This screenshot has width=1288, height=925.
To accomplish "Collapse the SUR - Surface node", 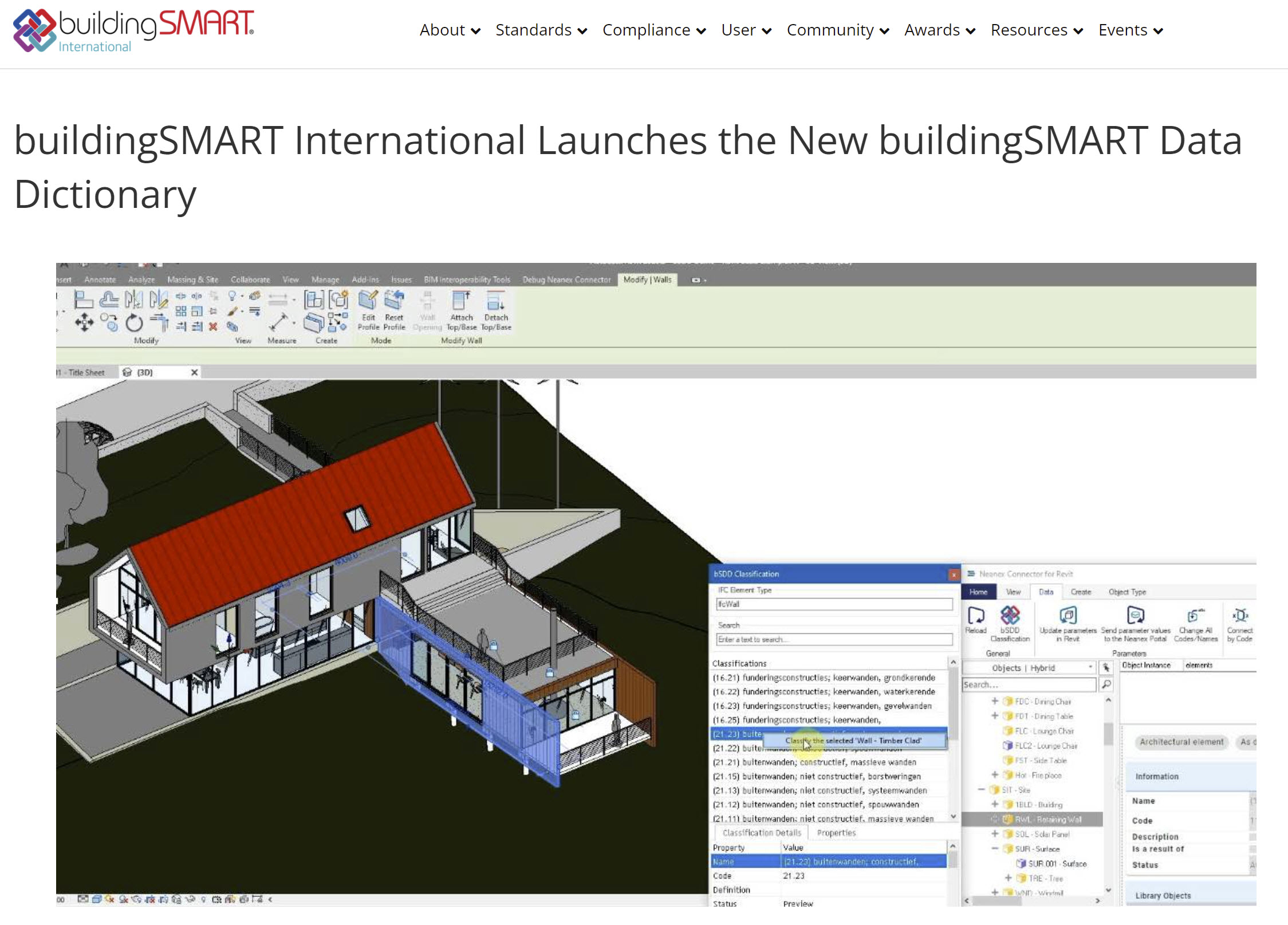I will 994,849.
